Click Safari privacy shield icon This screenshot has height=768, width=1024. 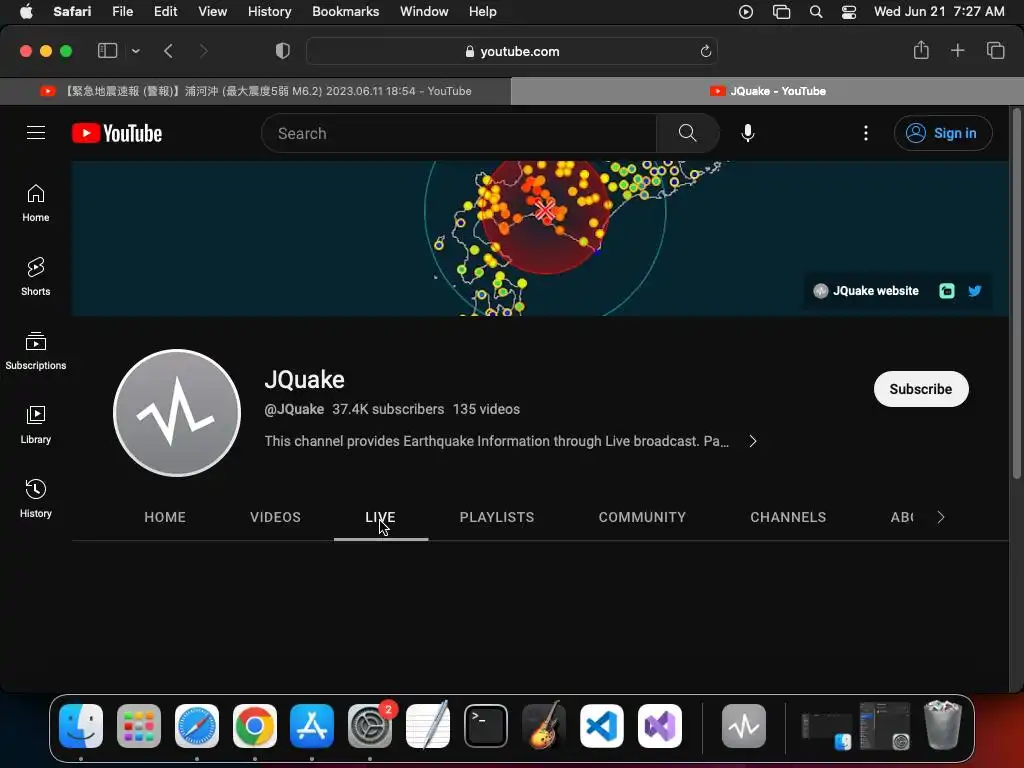click(x=283, y=51)
